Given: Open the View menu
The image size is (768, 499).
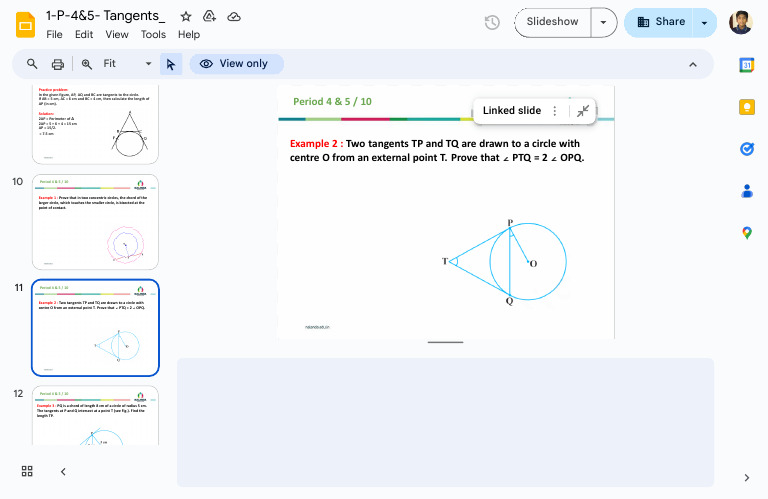Looking at the screenshot, I should point(117,35).
